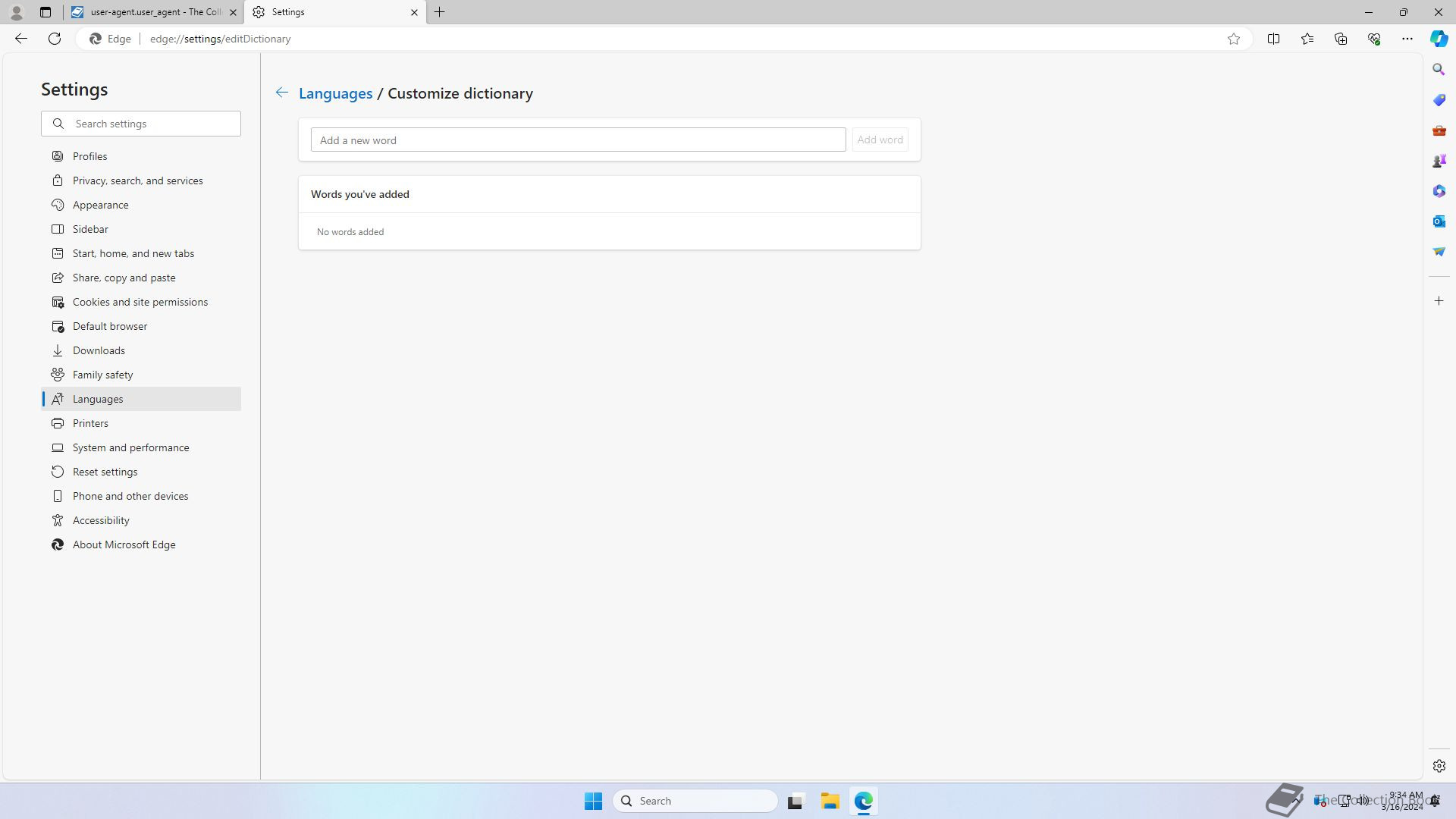1456x819 pixels.
Task: Select Accessibility in settings menu
Action: pos(101,520)
